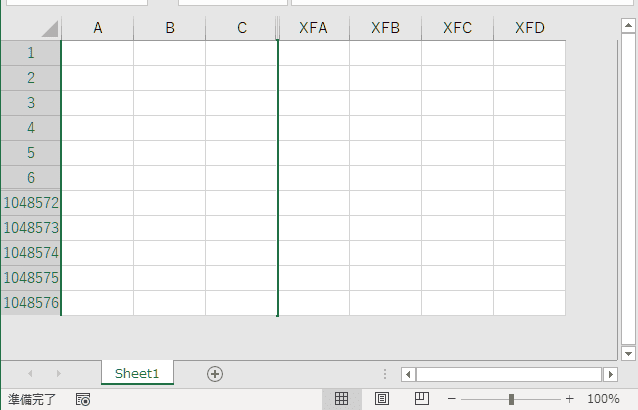
Task: Click the zoom in plus button
Action: point(570,399)
